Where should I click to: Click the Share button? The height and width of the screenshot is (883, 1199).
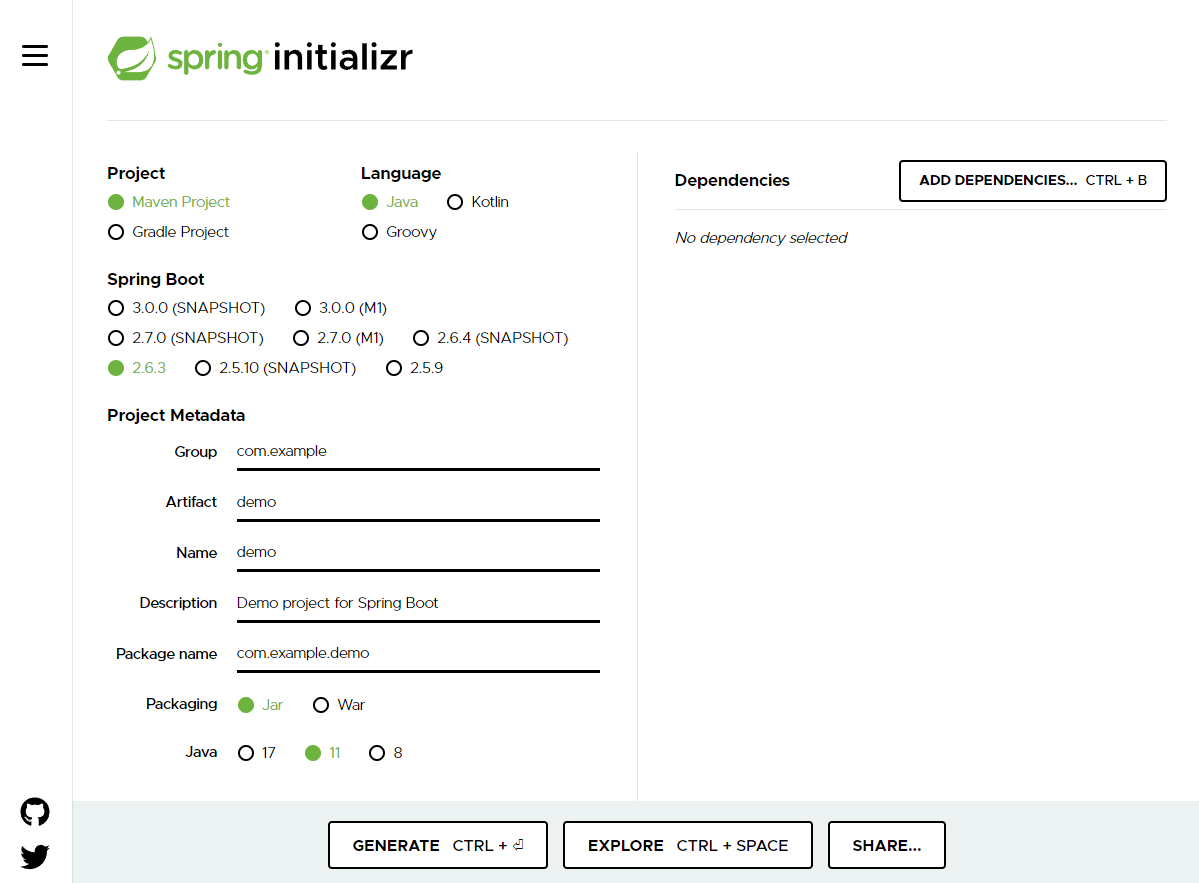click(x=887, y=845)
